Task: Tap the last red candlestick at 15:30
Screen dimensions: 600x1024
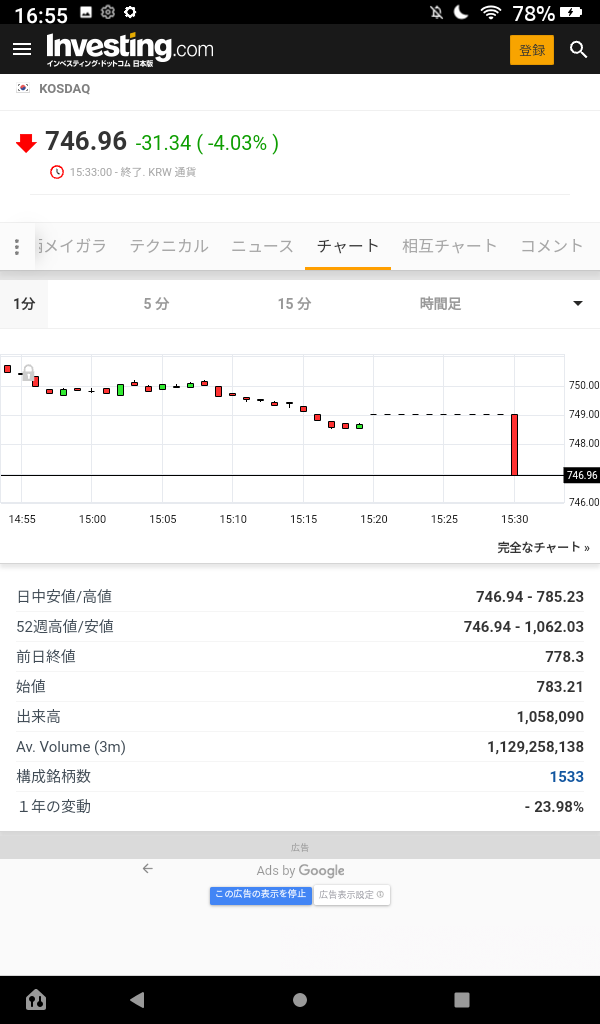Action: tap(515, 445)
